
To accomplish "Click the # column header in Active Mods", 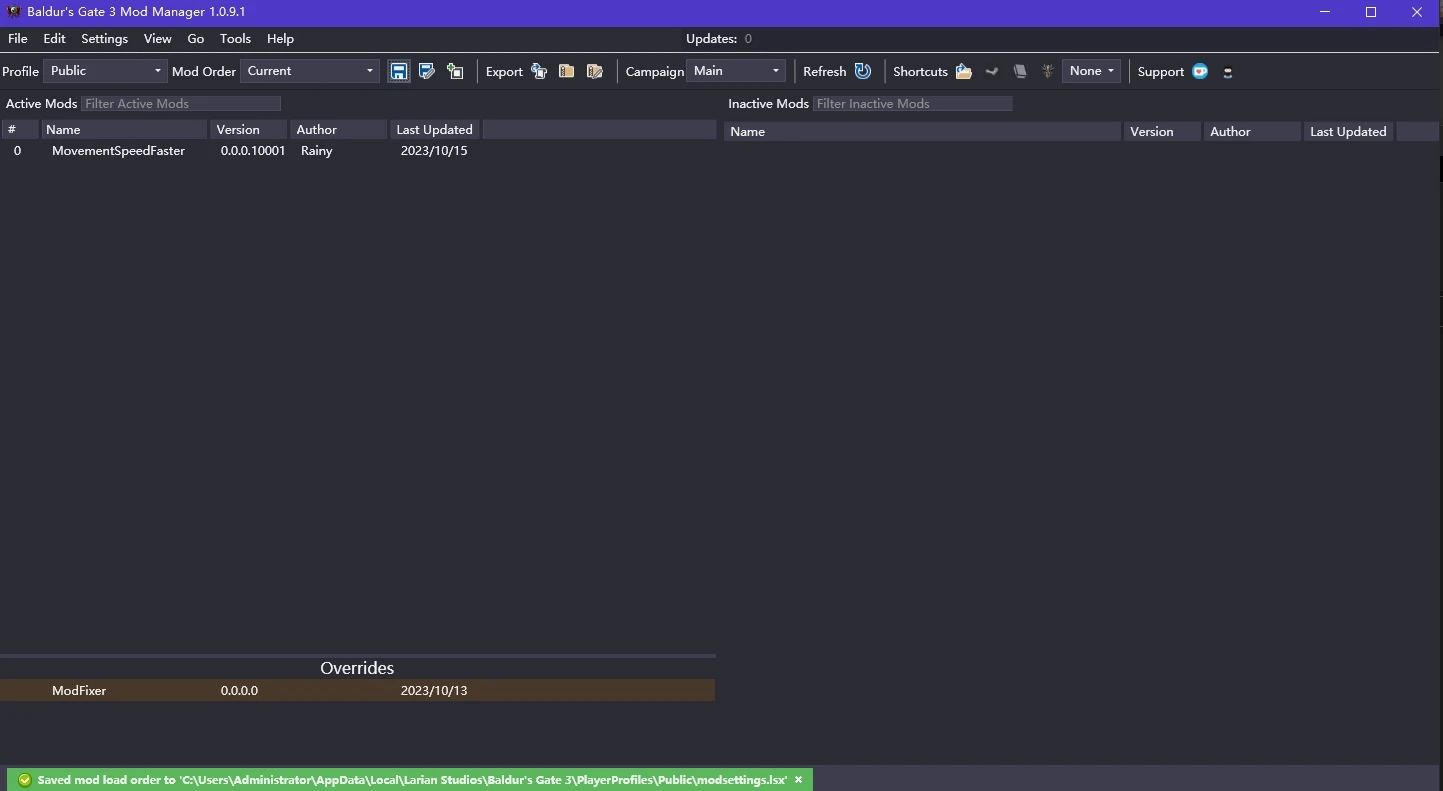I will (20, 129).
